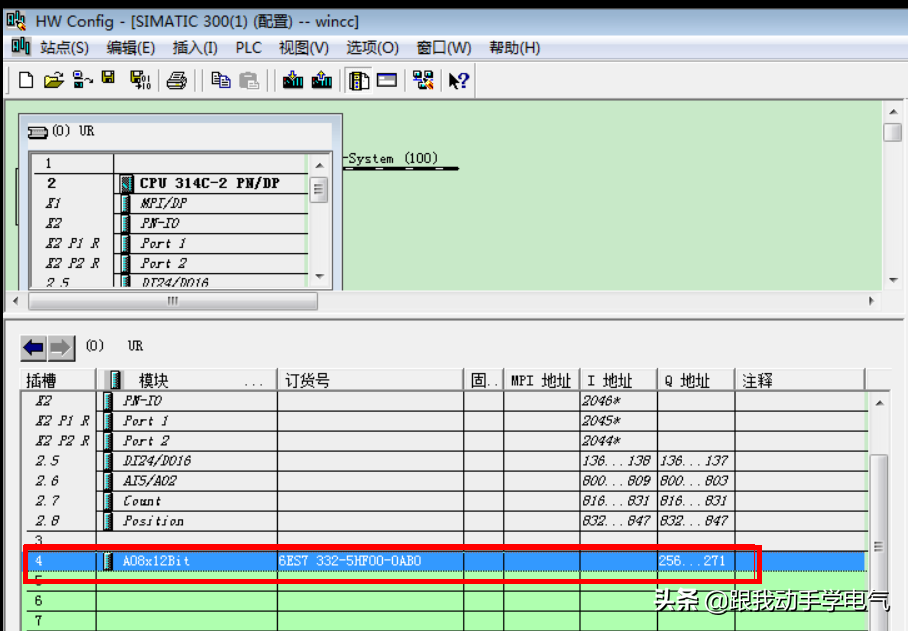Click station view horizontal scrollbar thumb
The height and width of the screenshot is (631, 908).
(173, 301)
